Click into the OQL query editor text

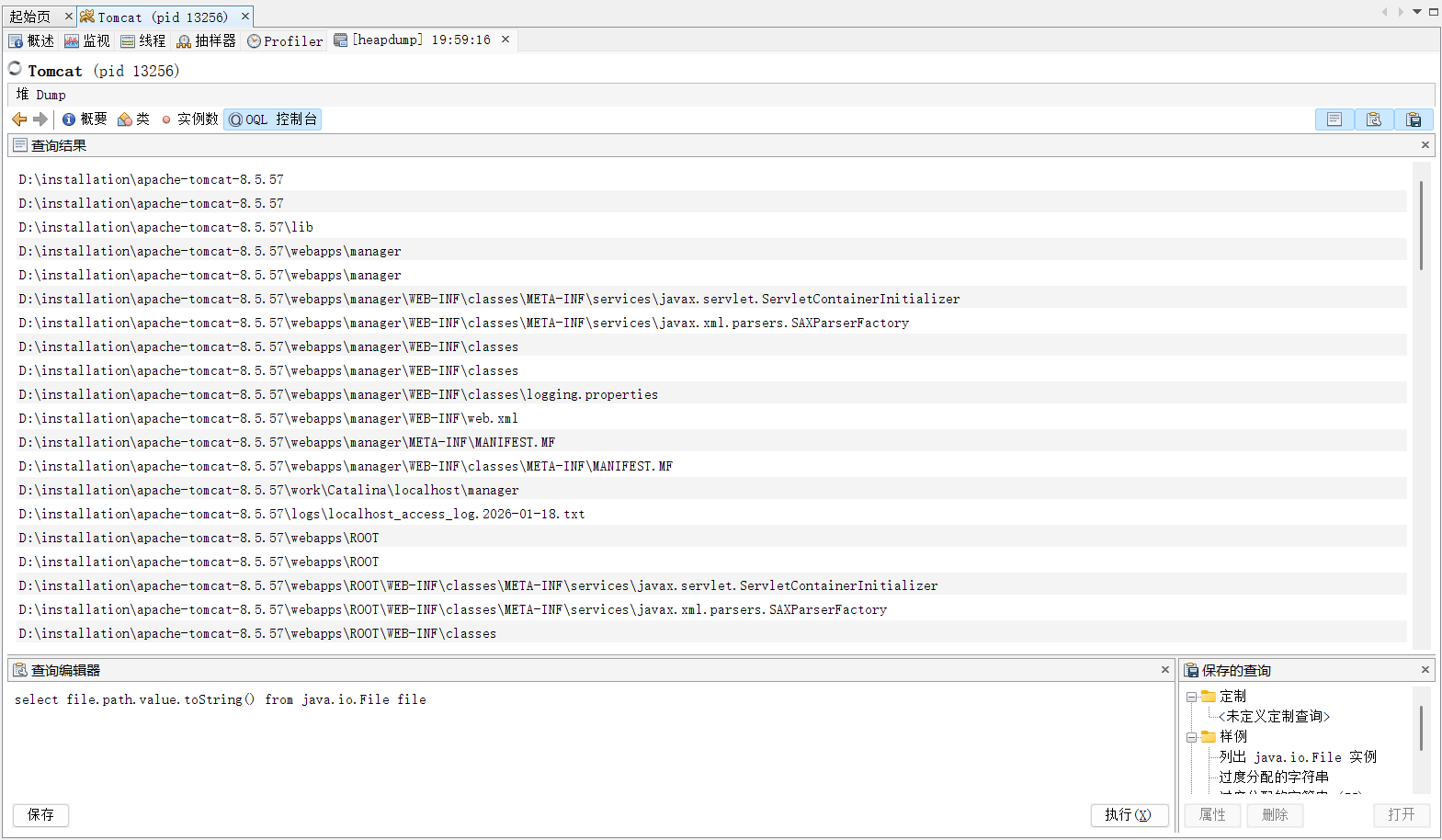click(x=221, y=699)
